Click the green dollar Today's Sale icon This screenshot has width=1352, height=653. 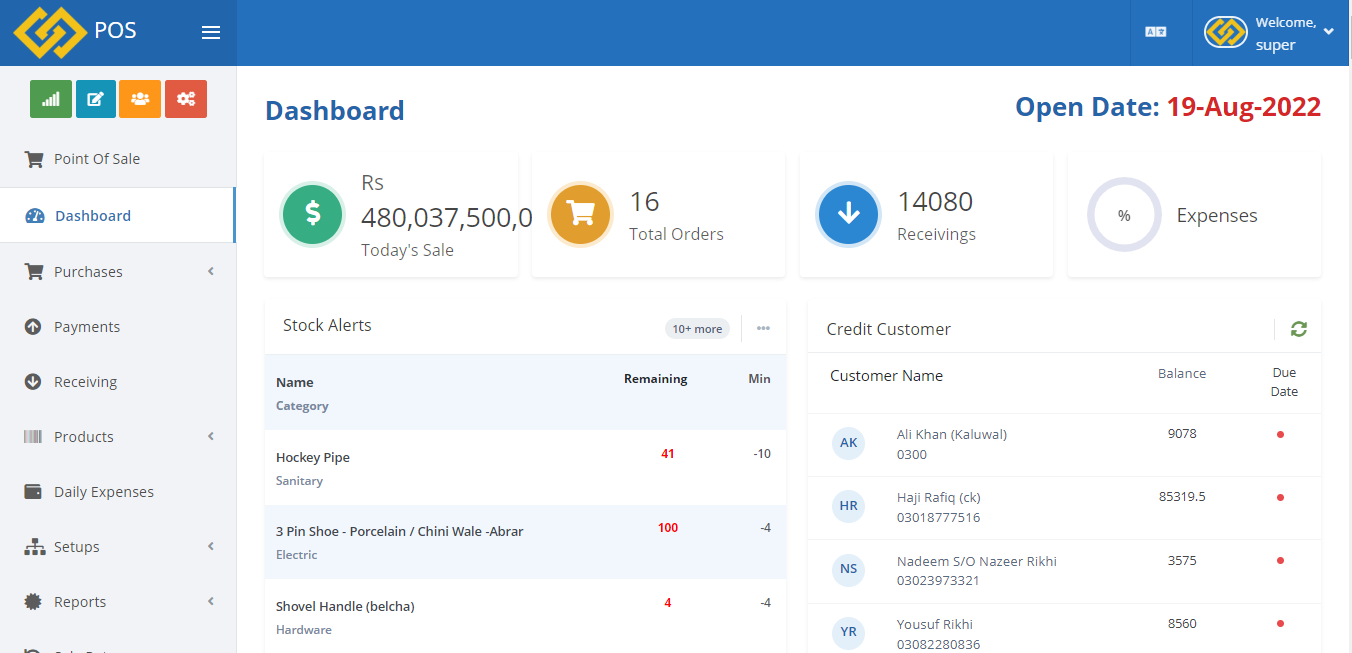[313, 214]
